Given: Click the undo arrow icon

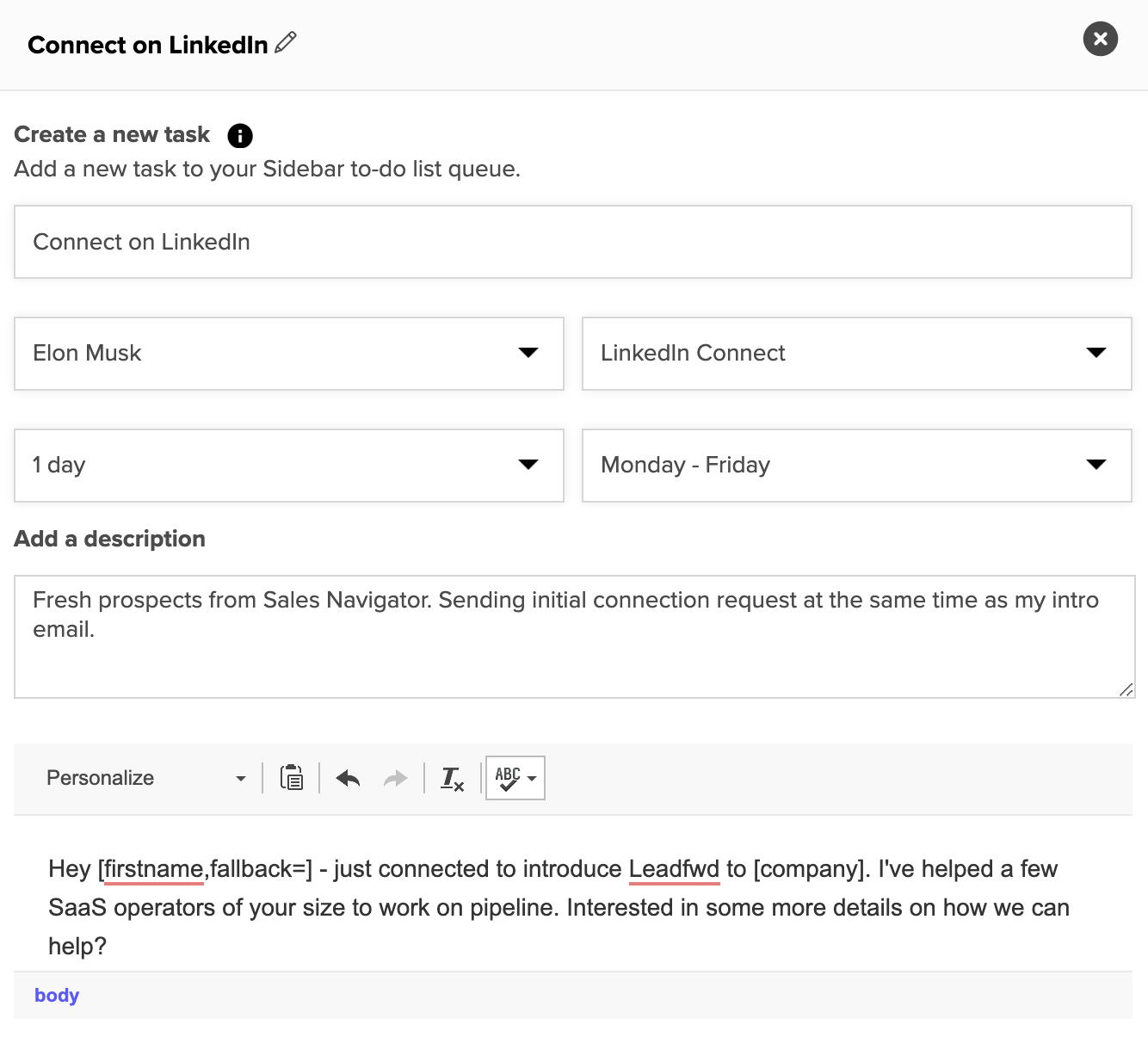Looking at the screenshot, I should [348, 778].
